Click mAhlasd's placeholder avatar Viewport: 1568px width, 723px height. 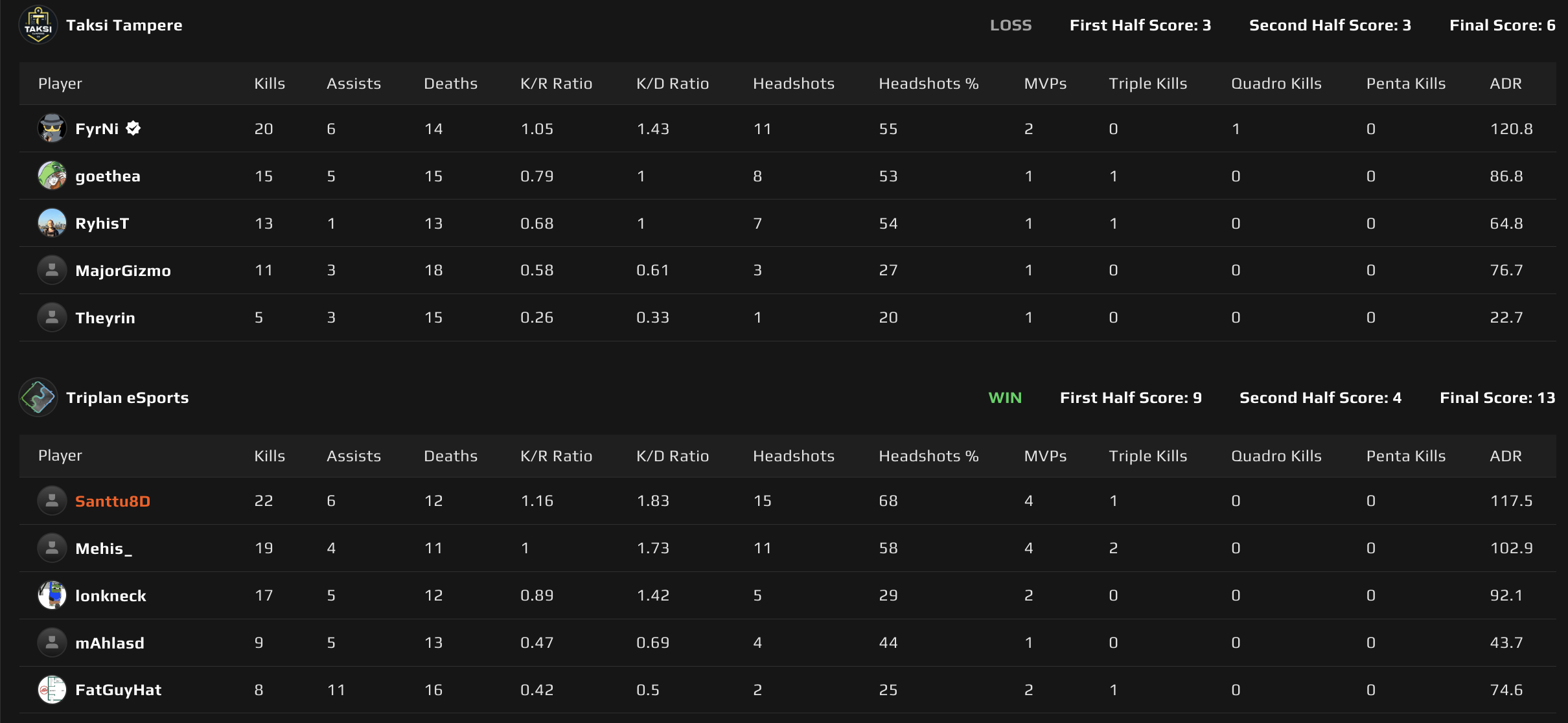tap(52, 642)
